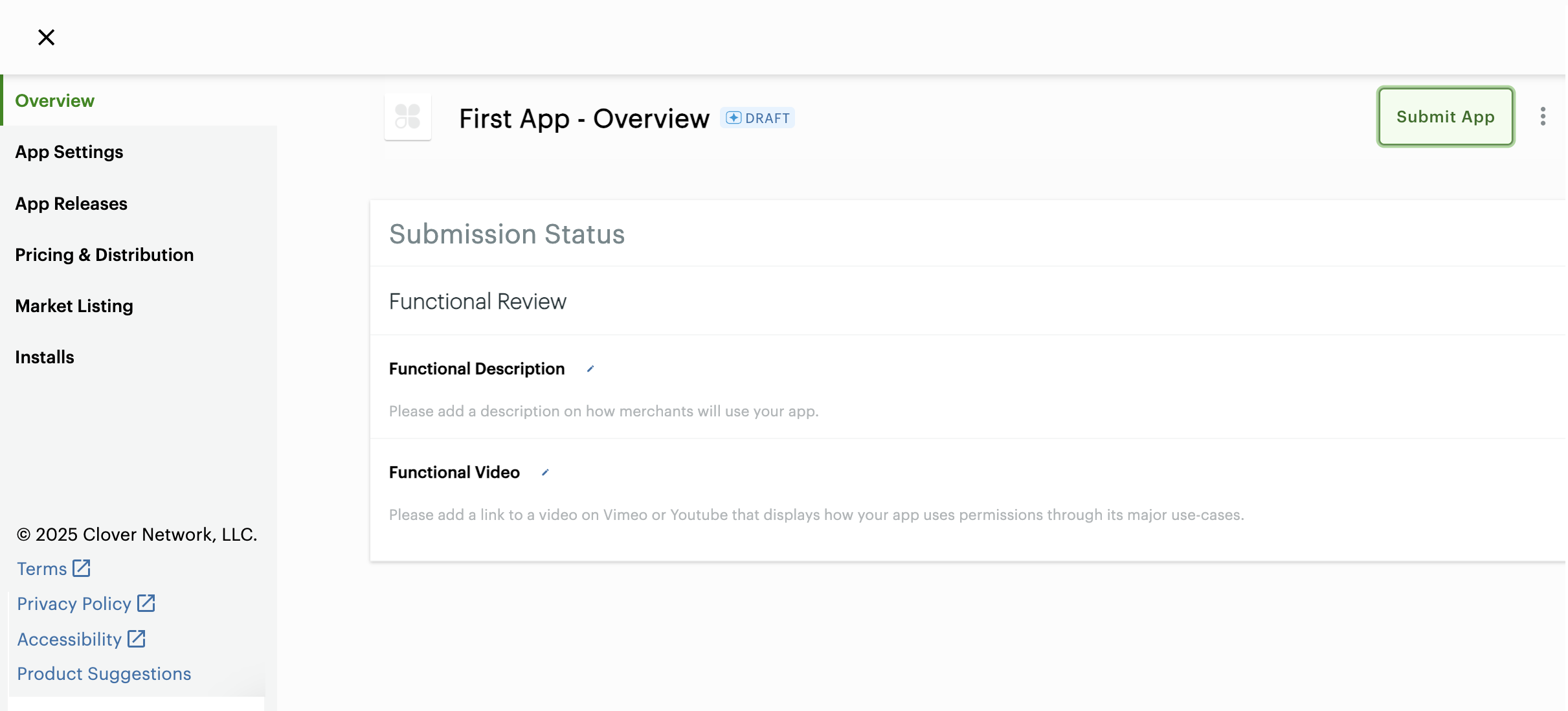The image size is (1568, 711).
Task: Click the app logo/icon placeholder
Action: [x=408, y=116]
